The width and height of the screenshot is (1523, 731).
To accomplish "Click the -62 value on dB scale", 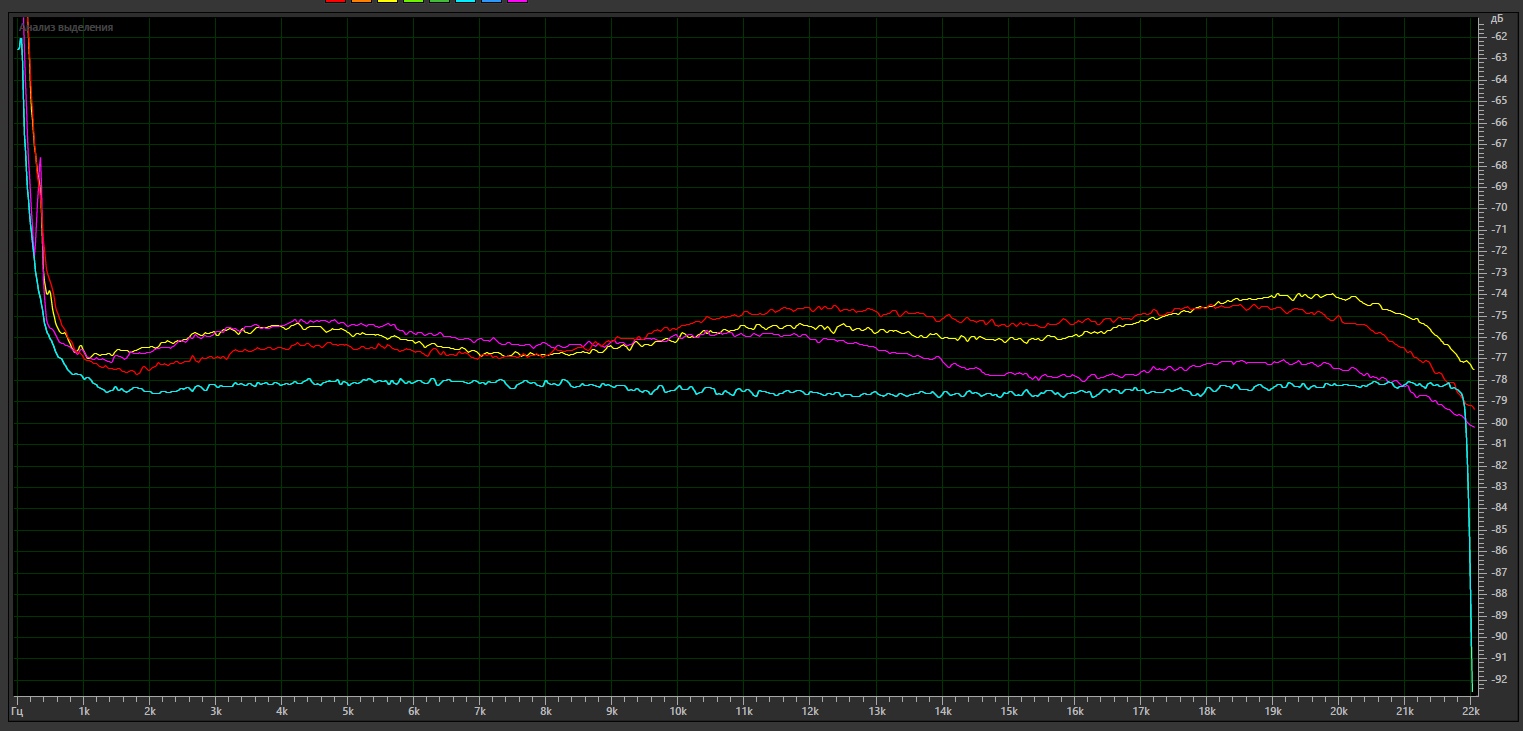I will [x=1499, y=36].
